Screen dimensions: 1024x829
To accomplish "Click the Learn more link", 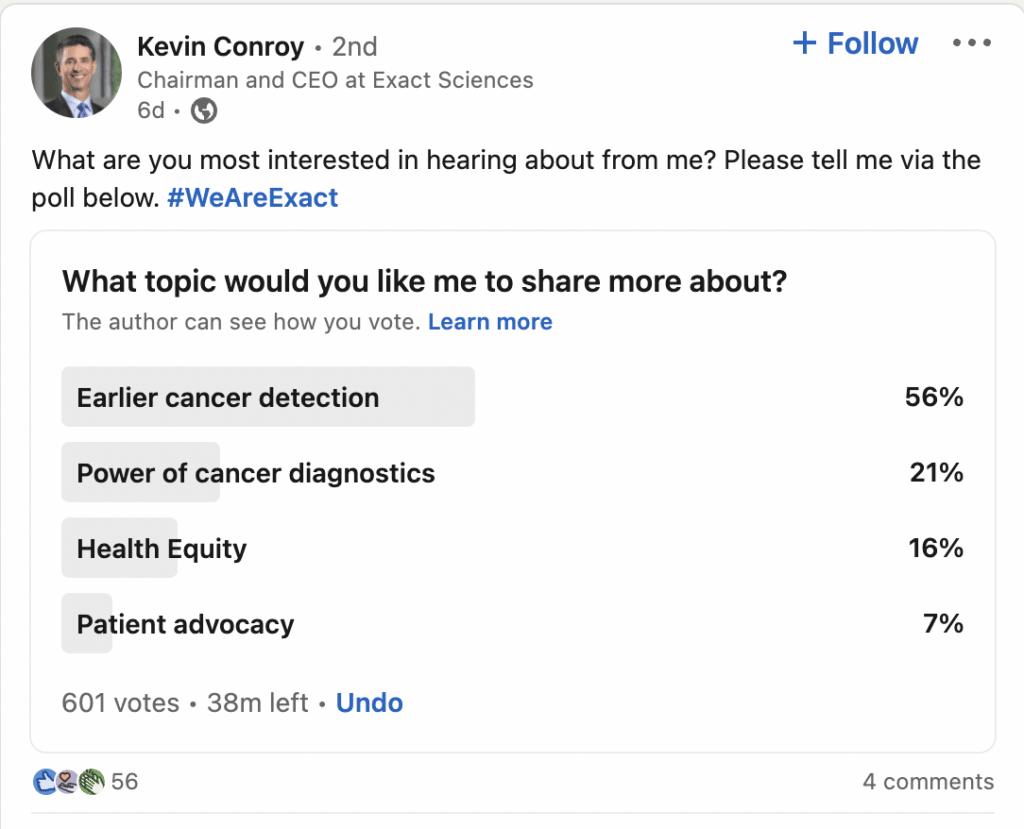I will [x=490, y=322].
